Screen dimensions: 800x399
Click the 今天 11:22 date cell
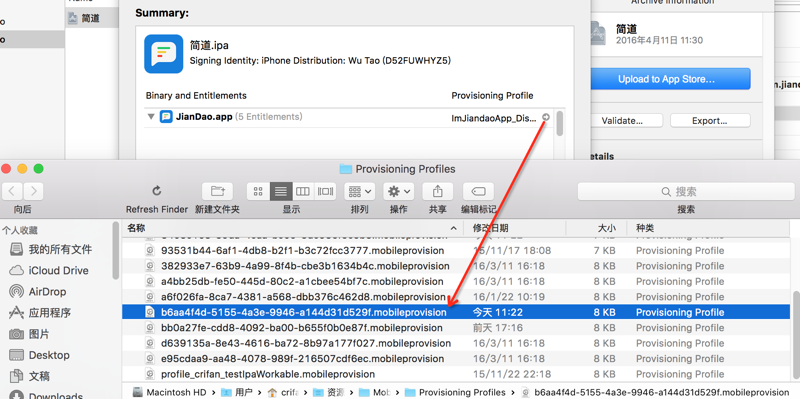point(498,312)
